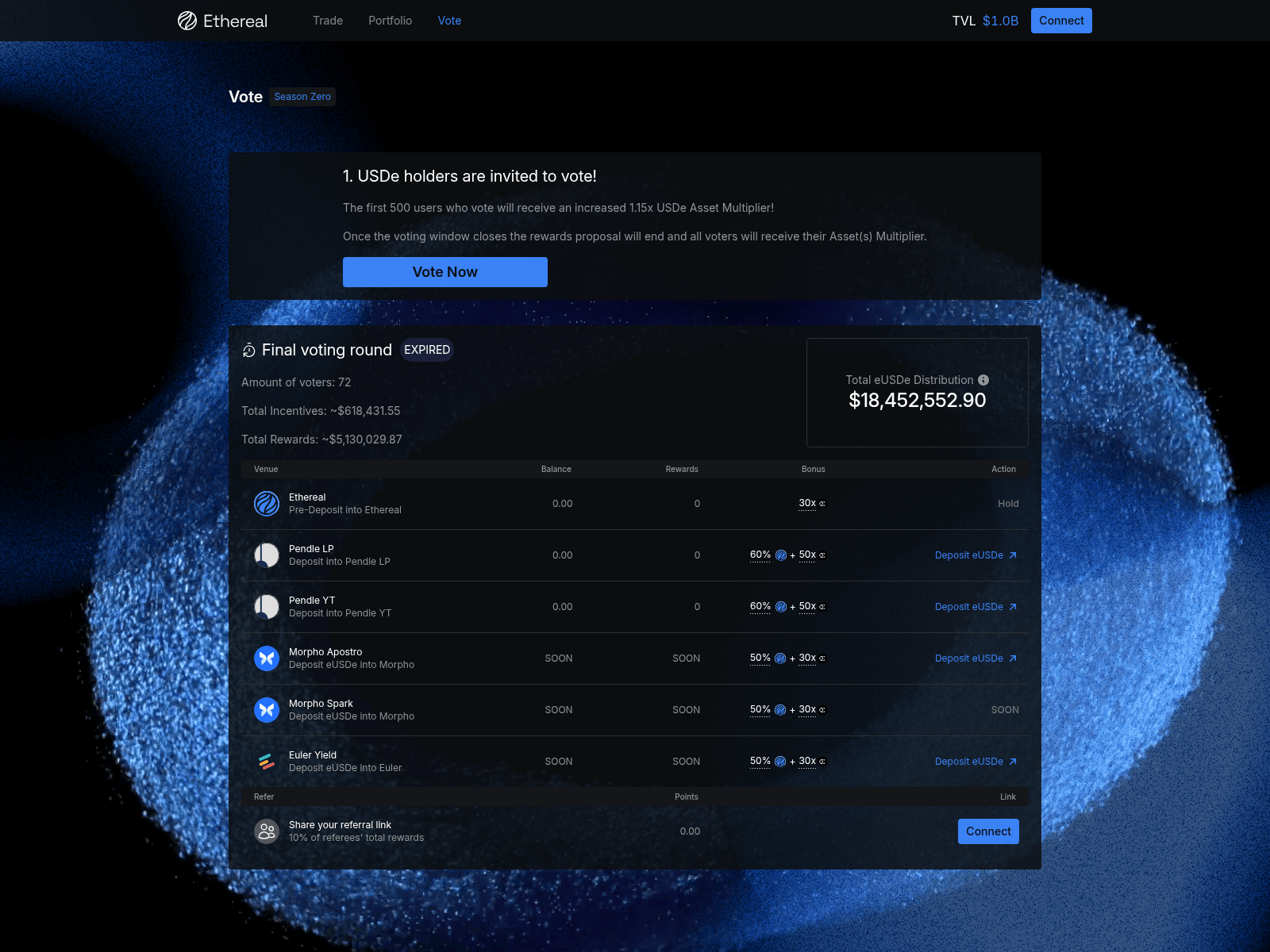The width and height of the screenshot is (1270, 952).
Task: Click the 60% bonus in Pendle YT row
Action: 760,606
